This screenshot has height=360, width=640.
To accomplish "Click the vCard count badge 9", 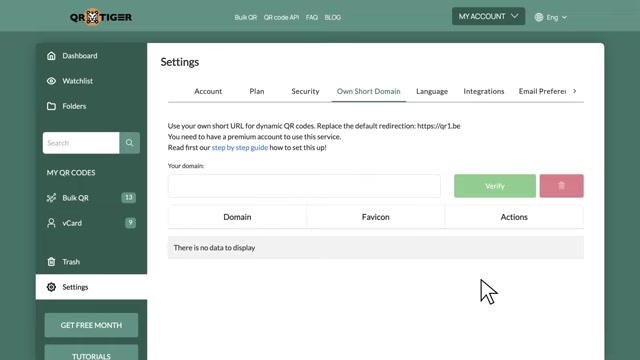I will tap(130, 222).
